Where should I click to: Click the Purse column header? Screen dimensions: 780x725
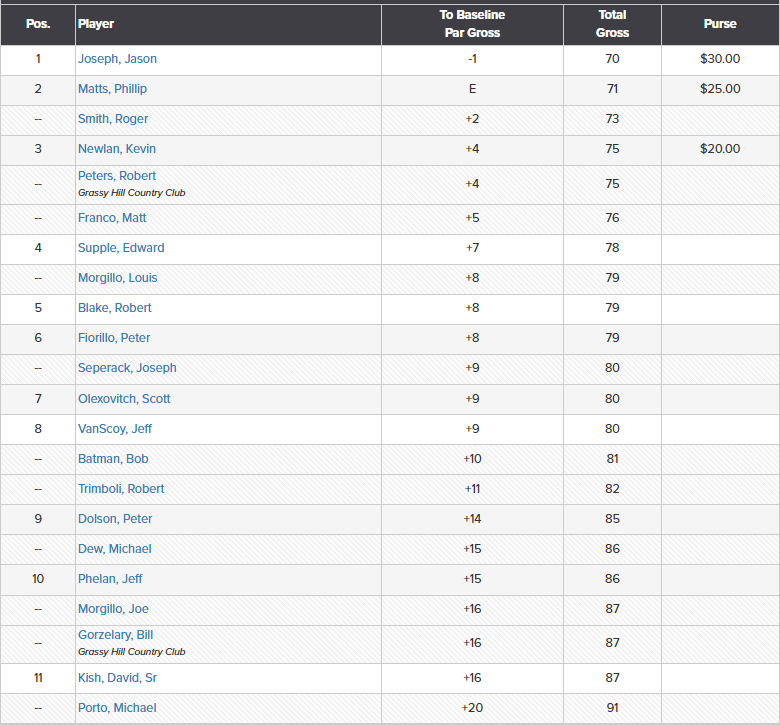pyautogui.click(x=720, y=24)
